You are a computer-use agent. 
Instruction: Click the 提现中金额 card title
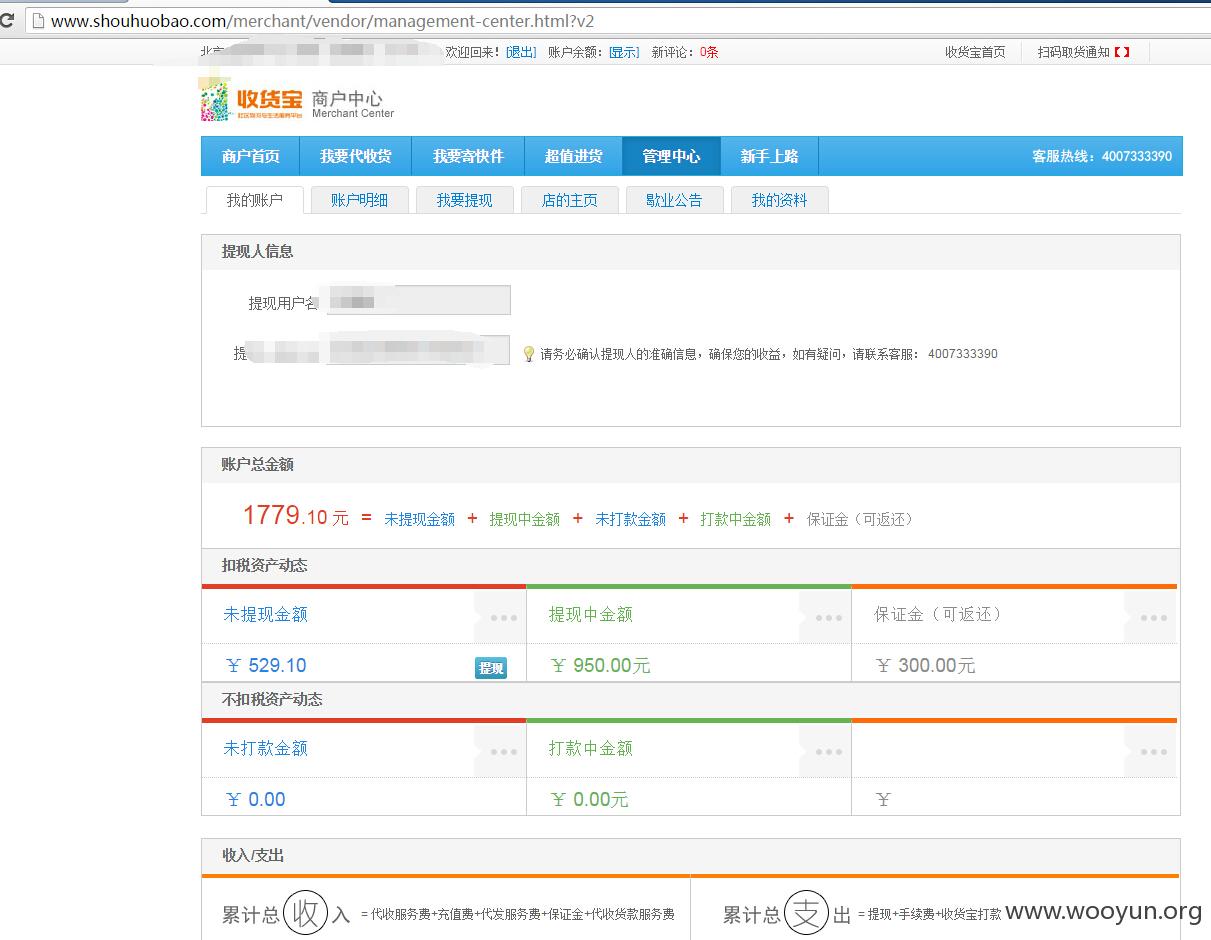click(590, 614)
